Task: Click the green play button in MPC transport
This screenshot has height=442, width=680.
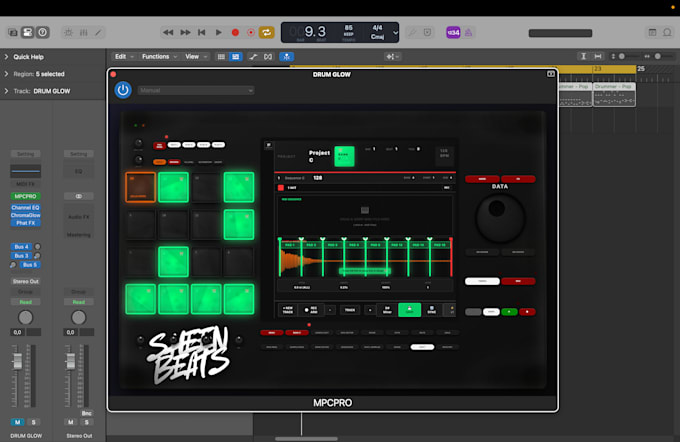Action: tap(509, 312)
